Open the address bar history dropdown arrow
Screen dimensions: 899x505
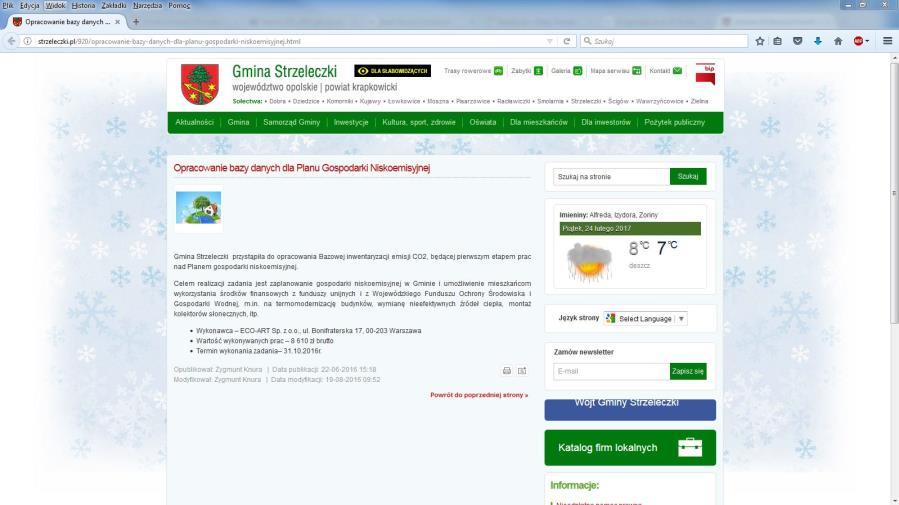click(549, 41)
